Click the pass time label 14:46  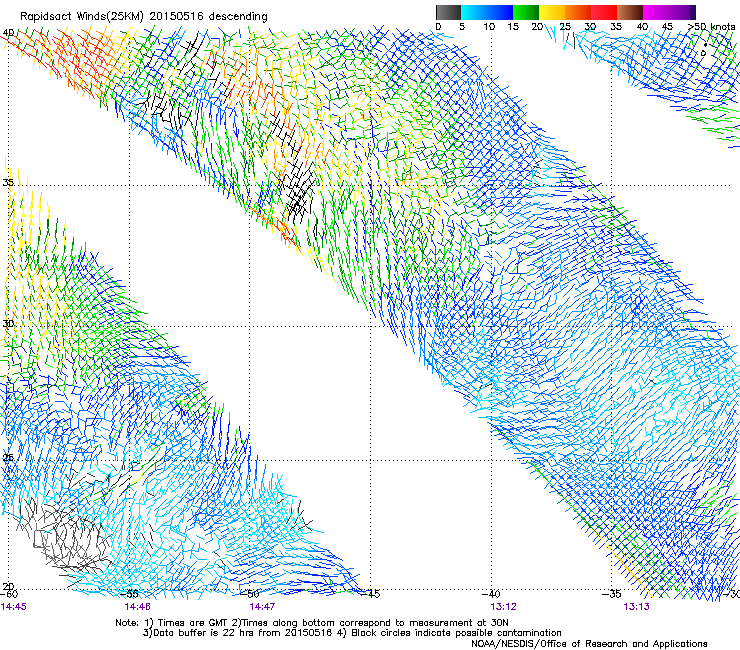pyautogui.click(x=138, y=607)
